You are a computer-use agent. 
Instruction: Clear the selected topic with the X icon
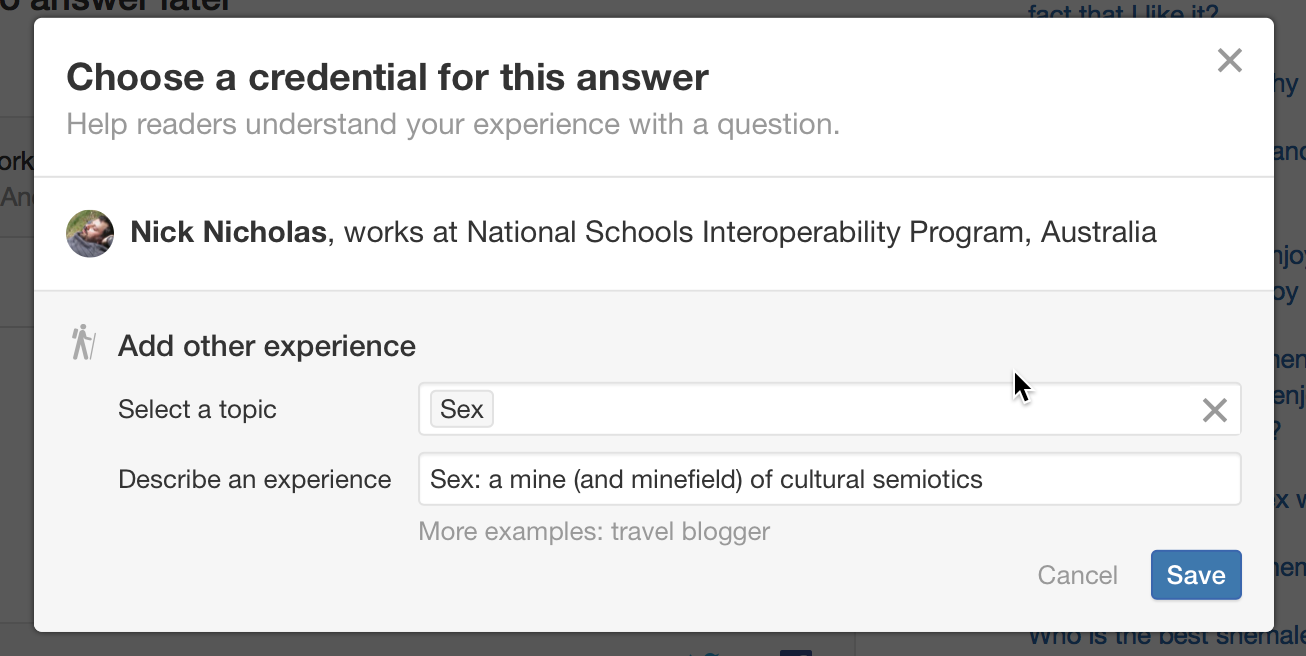[1214, 410]
